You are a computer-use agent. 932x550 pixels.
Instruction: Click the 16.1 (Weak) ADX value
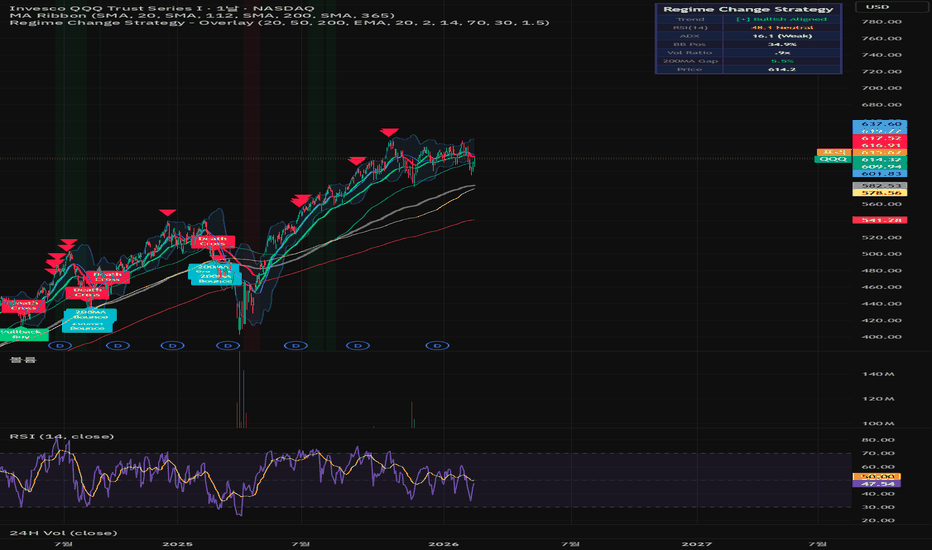click(x=782, y=36)
